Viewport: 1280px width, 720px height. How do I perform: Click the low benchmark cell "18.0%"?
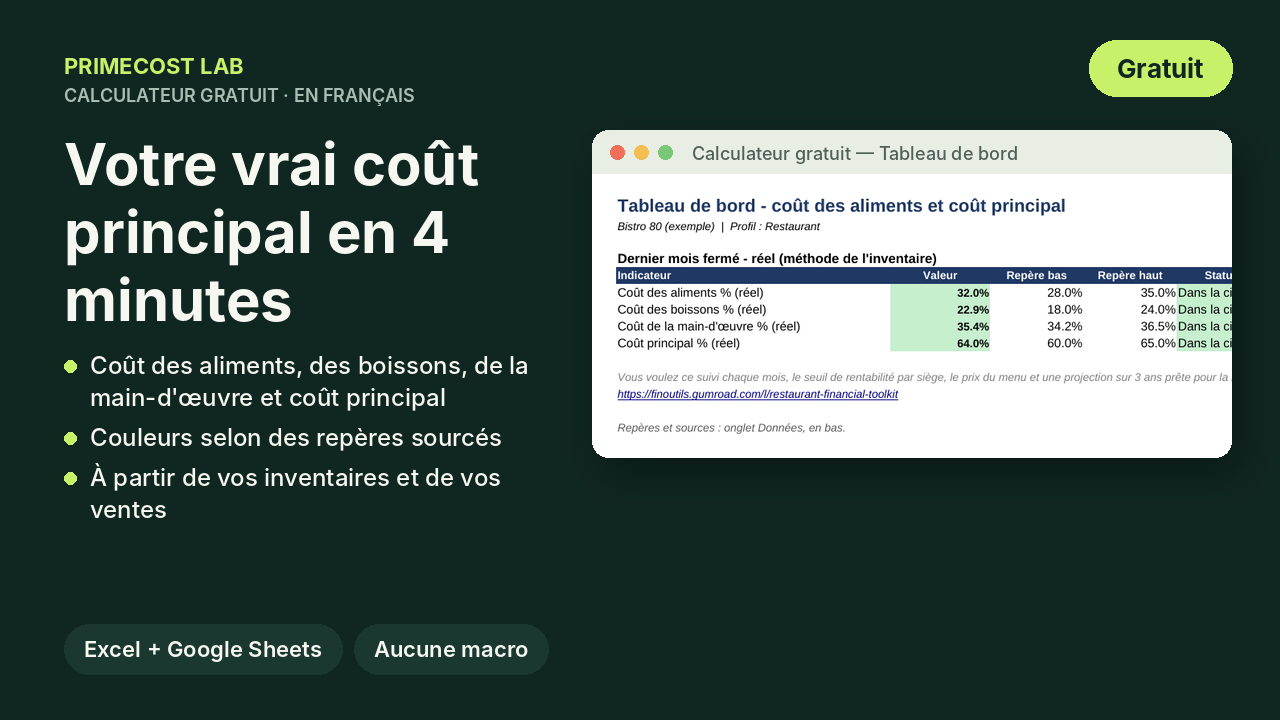[1037, 309]
